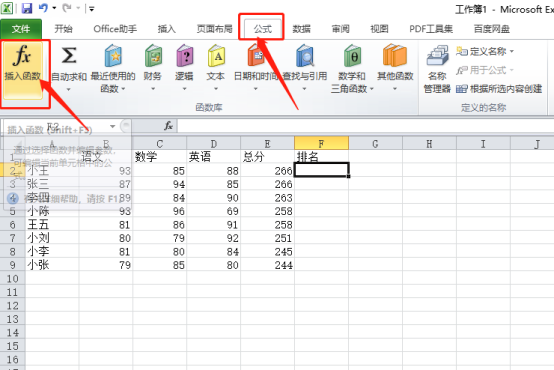Click the cell with name 小陈
Image resolution: width=554 pixels, height=370 pixels.
coord(52,211)
